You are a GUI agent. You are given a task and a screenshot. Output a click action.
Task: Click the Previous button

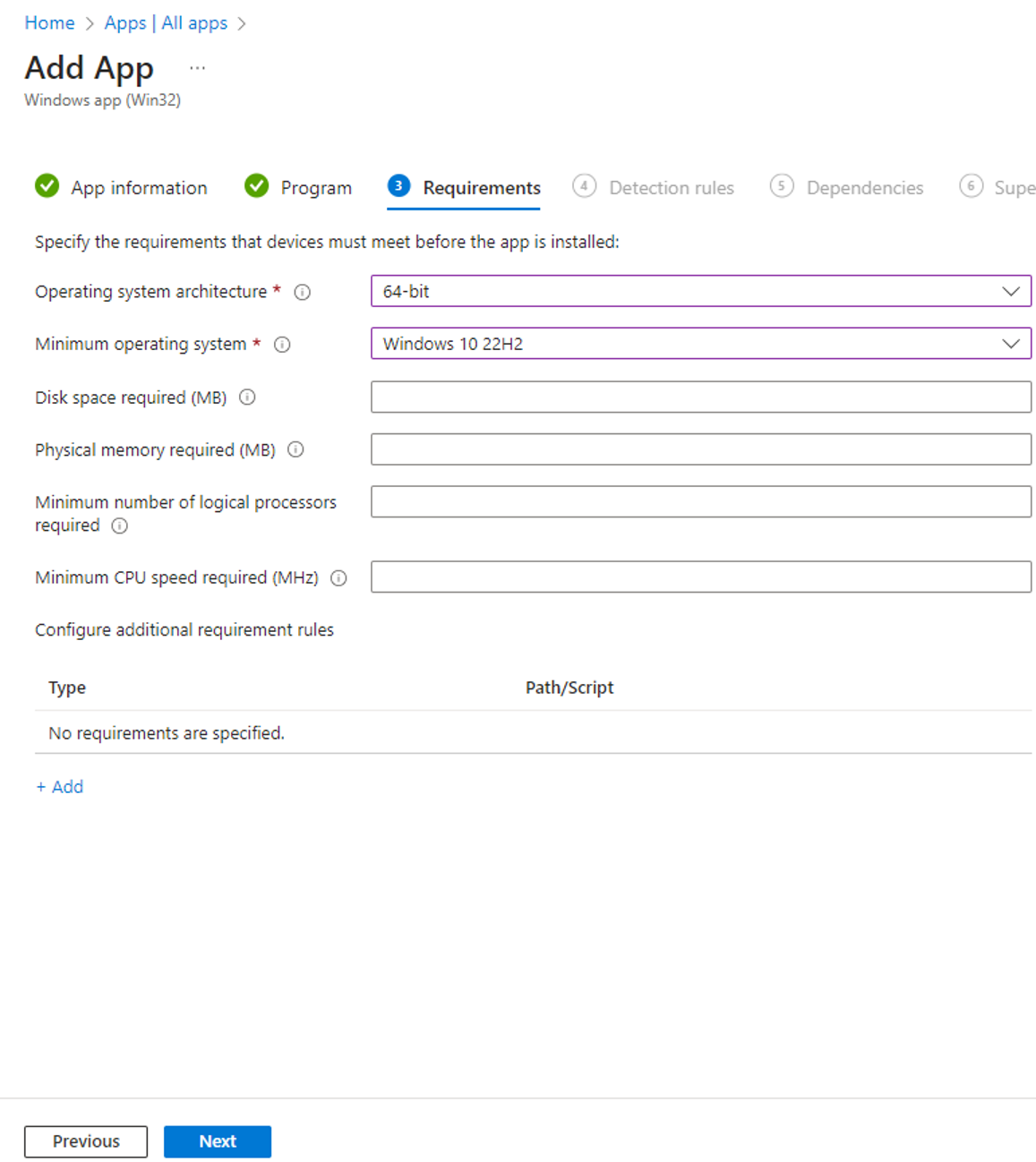(x=85, y=1141)
